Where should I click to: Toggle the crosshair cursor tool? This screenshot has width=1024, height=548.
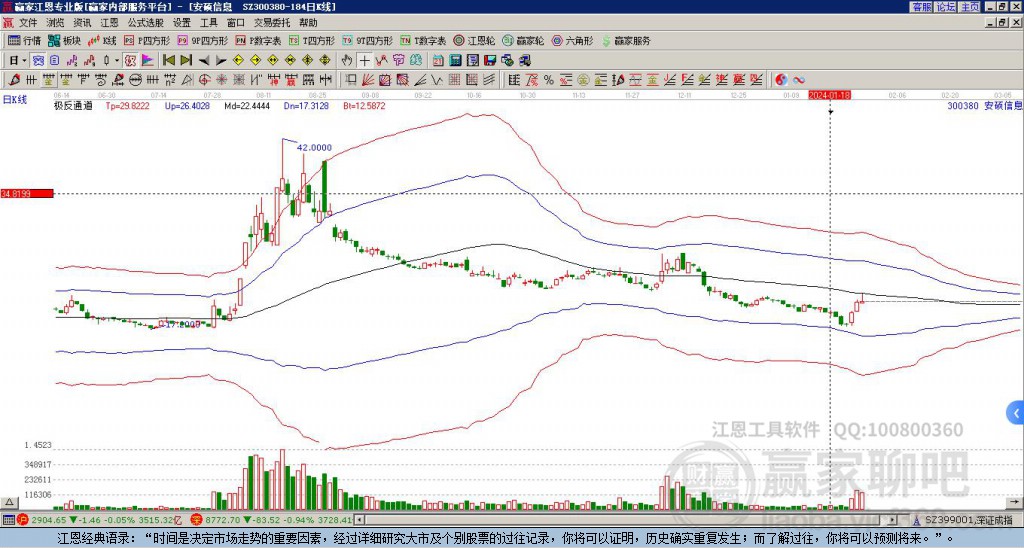click(364, 61)
